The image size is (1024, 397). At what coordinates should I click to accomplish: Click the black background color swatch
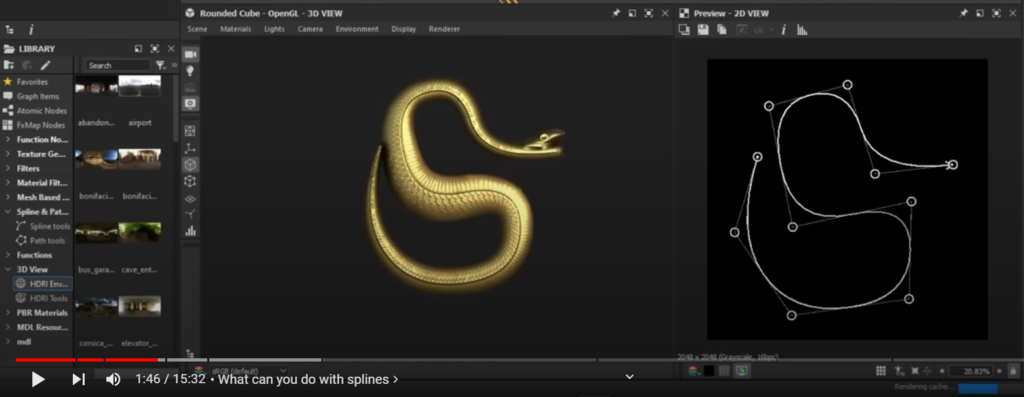pos(709,371)
